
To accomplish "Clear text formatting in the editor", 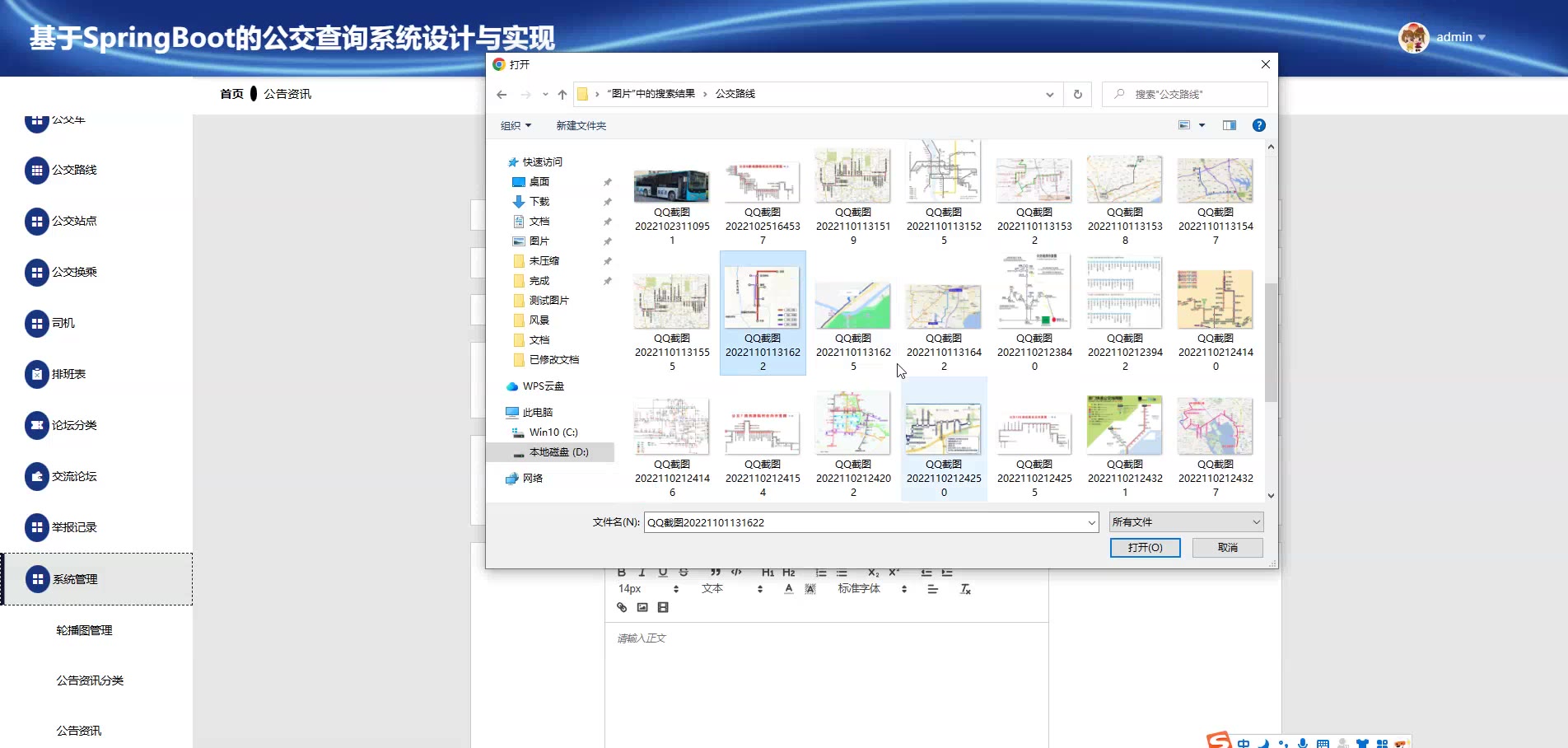I will [x=966, y=589].
